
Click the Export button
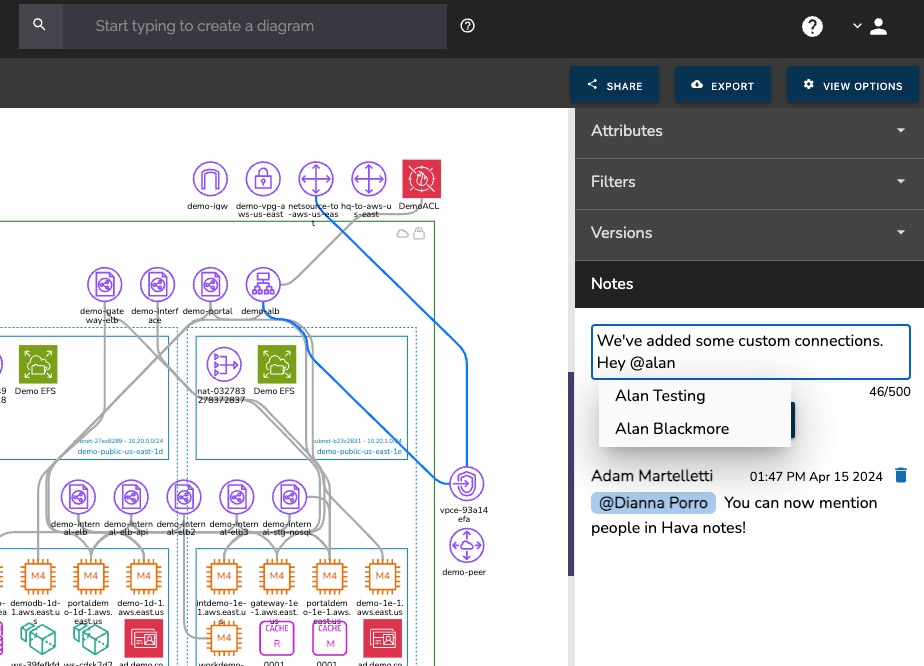point(722,85)
